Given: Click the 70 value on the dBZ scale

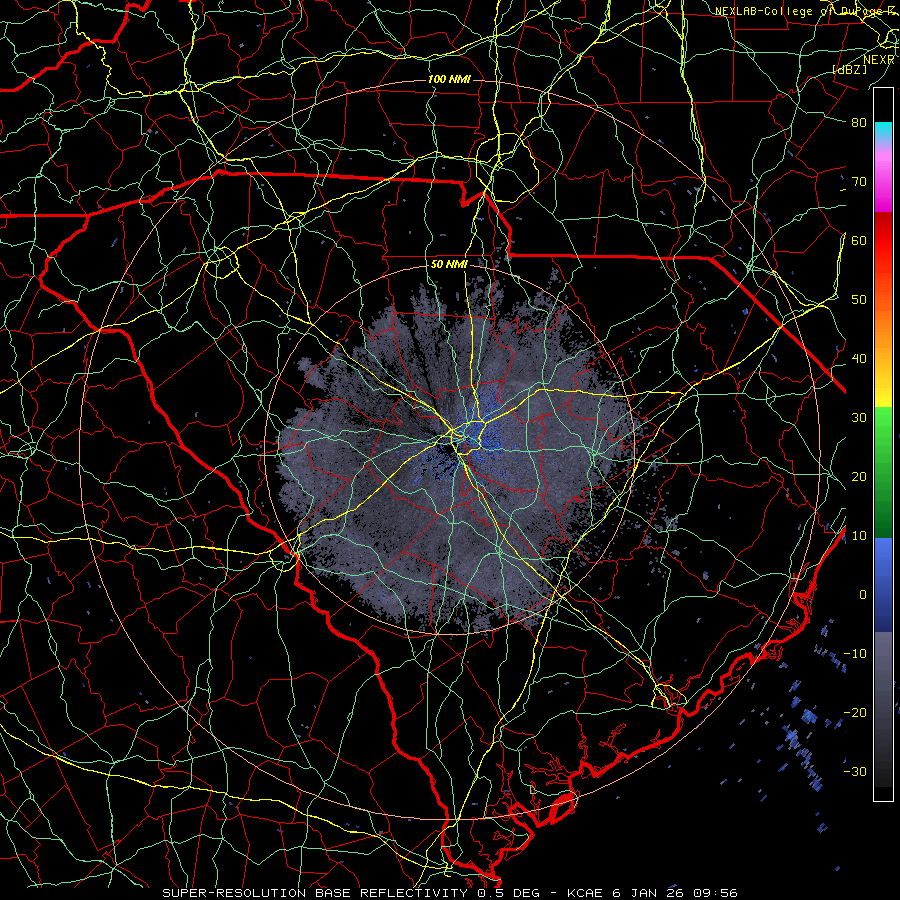Looking at the screenshot, I should pos(859,181).
